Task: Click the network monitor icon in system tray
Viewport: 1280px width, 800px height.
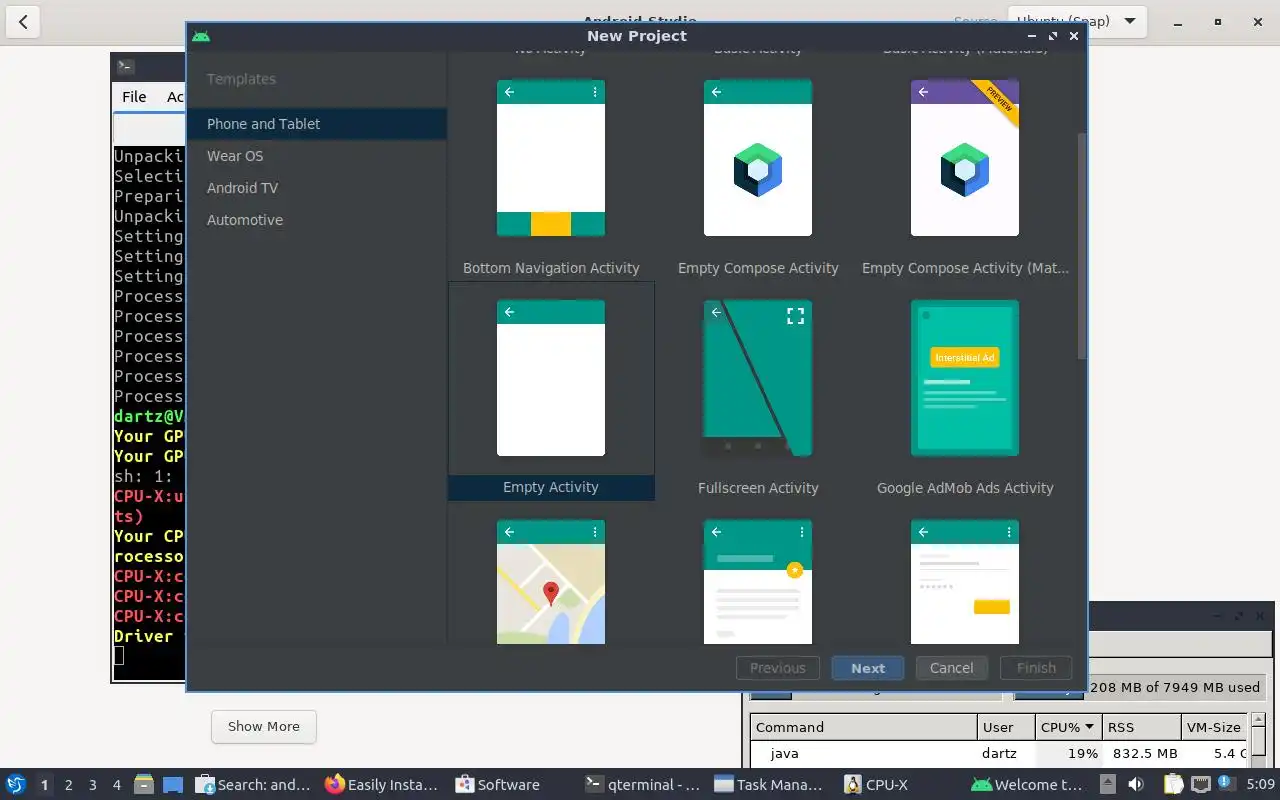Action: point(1199,785)
